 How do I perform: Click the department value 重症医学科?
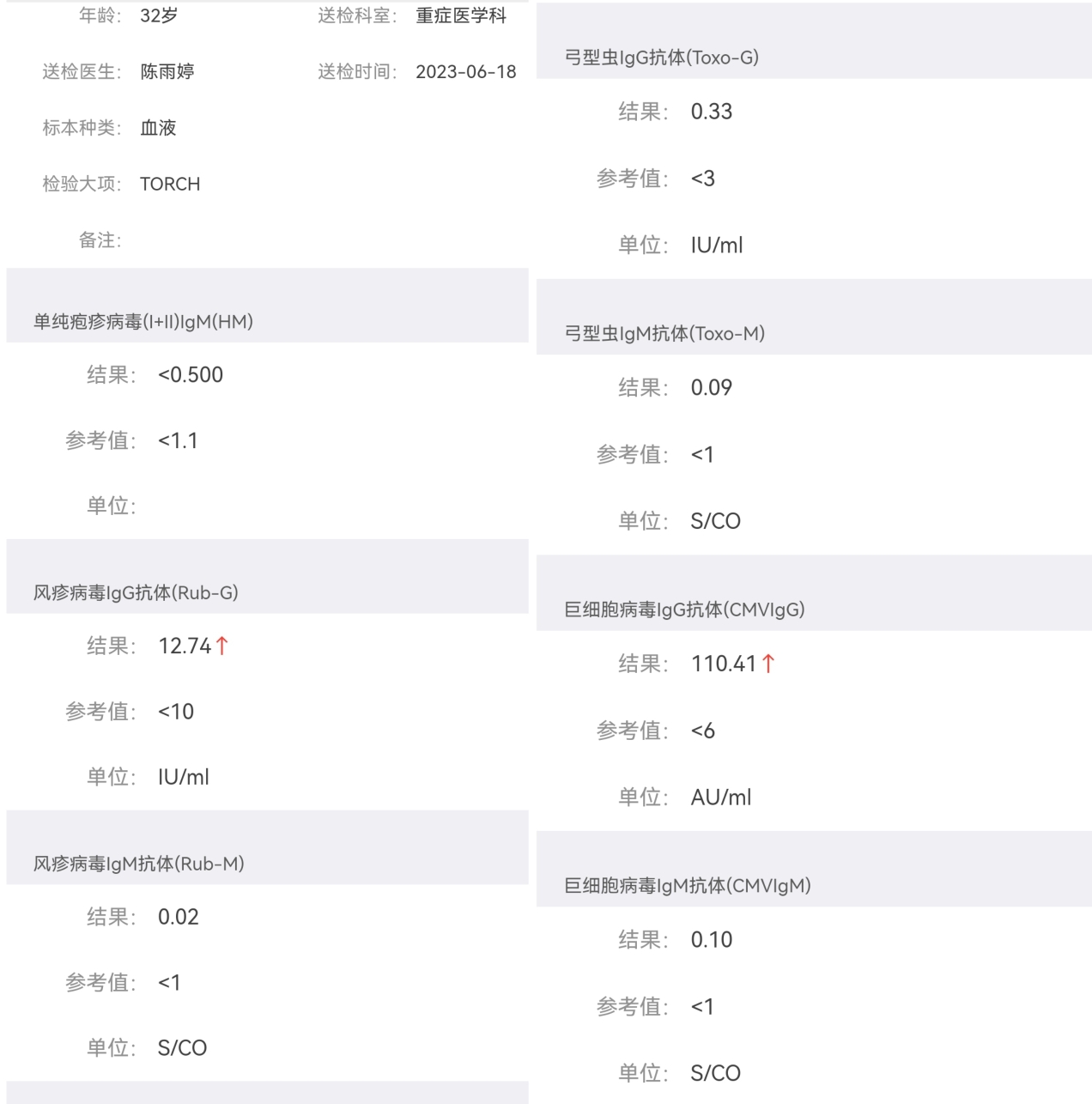(461, 15)
